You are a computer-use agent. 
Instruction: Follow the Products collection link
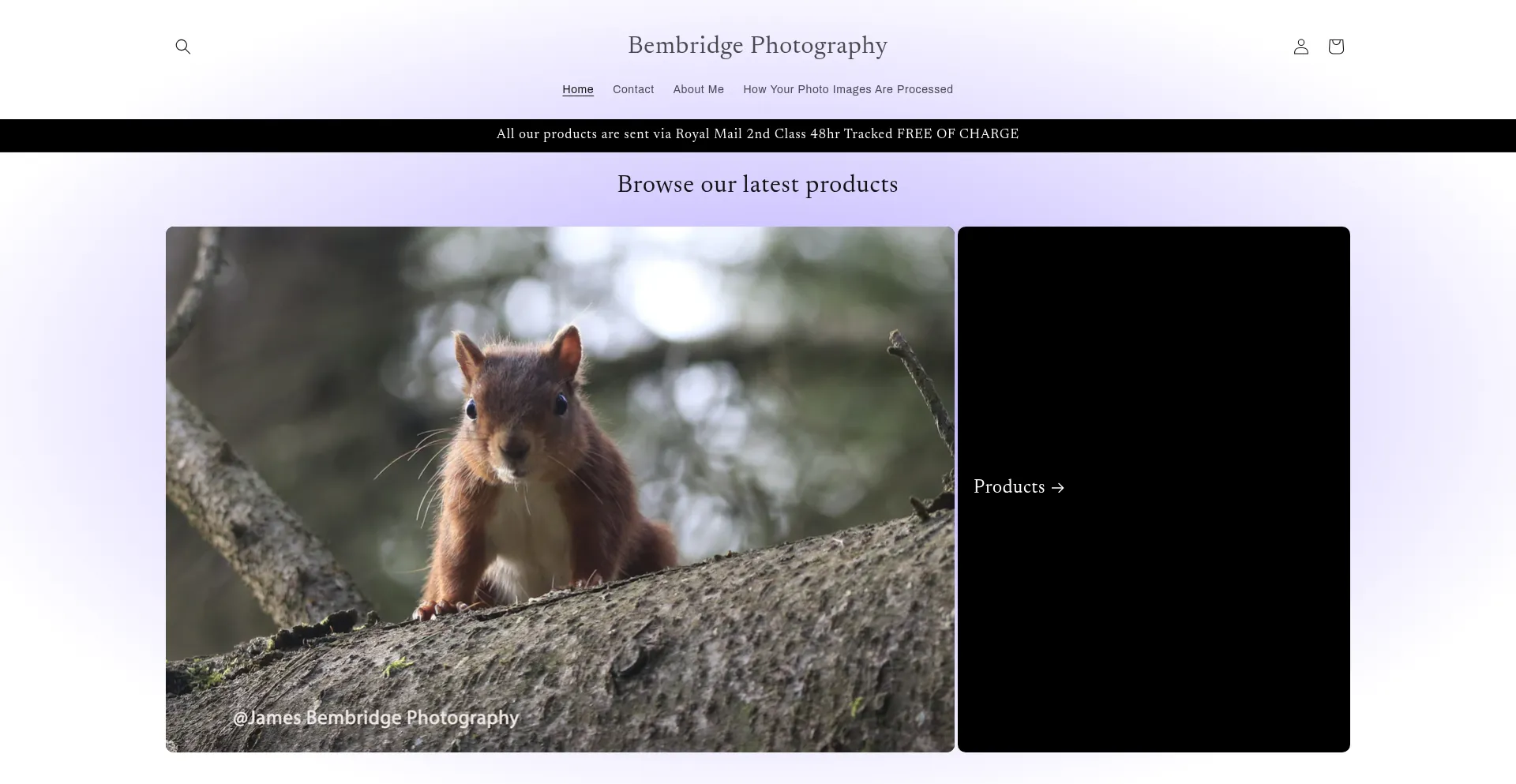pos(1008,487)
